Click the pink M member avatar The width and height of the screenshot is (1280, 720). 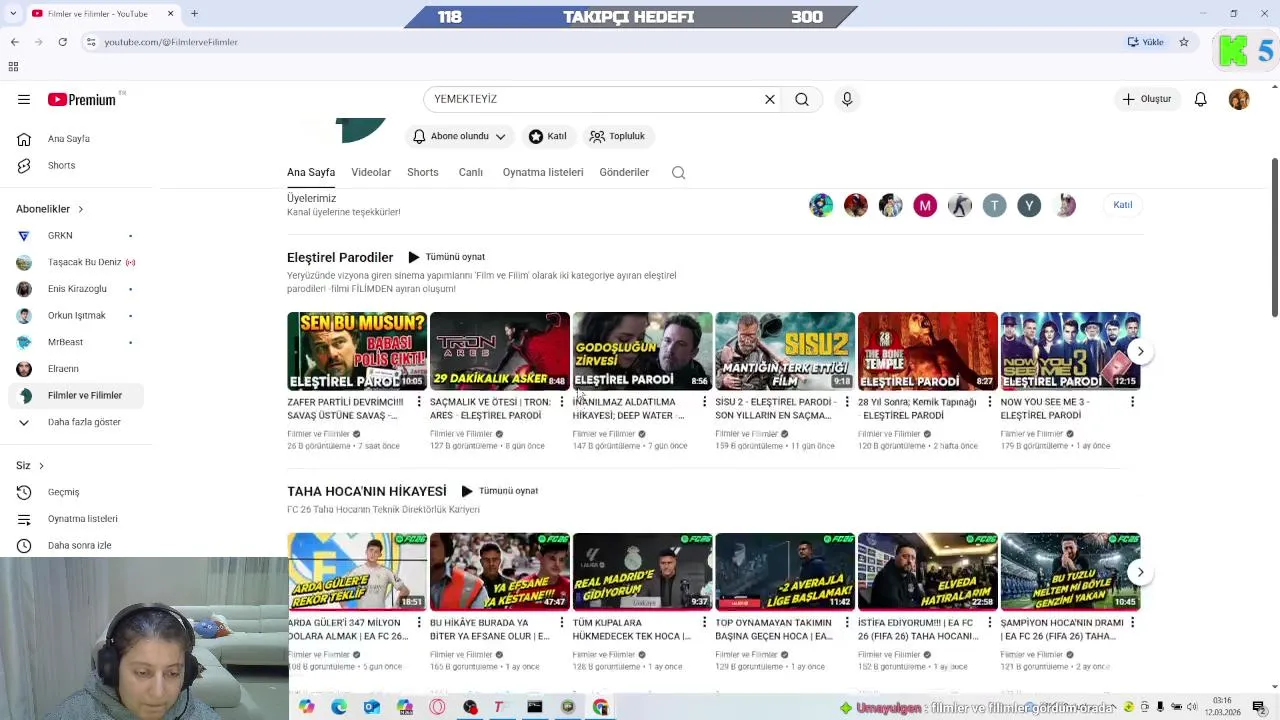925,205
